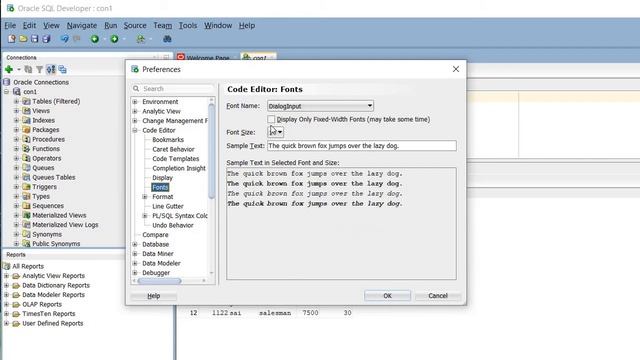Click the Undo toolbar icon
Image resolution: width=640 pixels, height=360 pixels.
coord(64,39)
